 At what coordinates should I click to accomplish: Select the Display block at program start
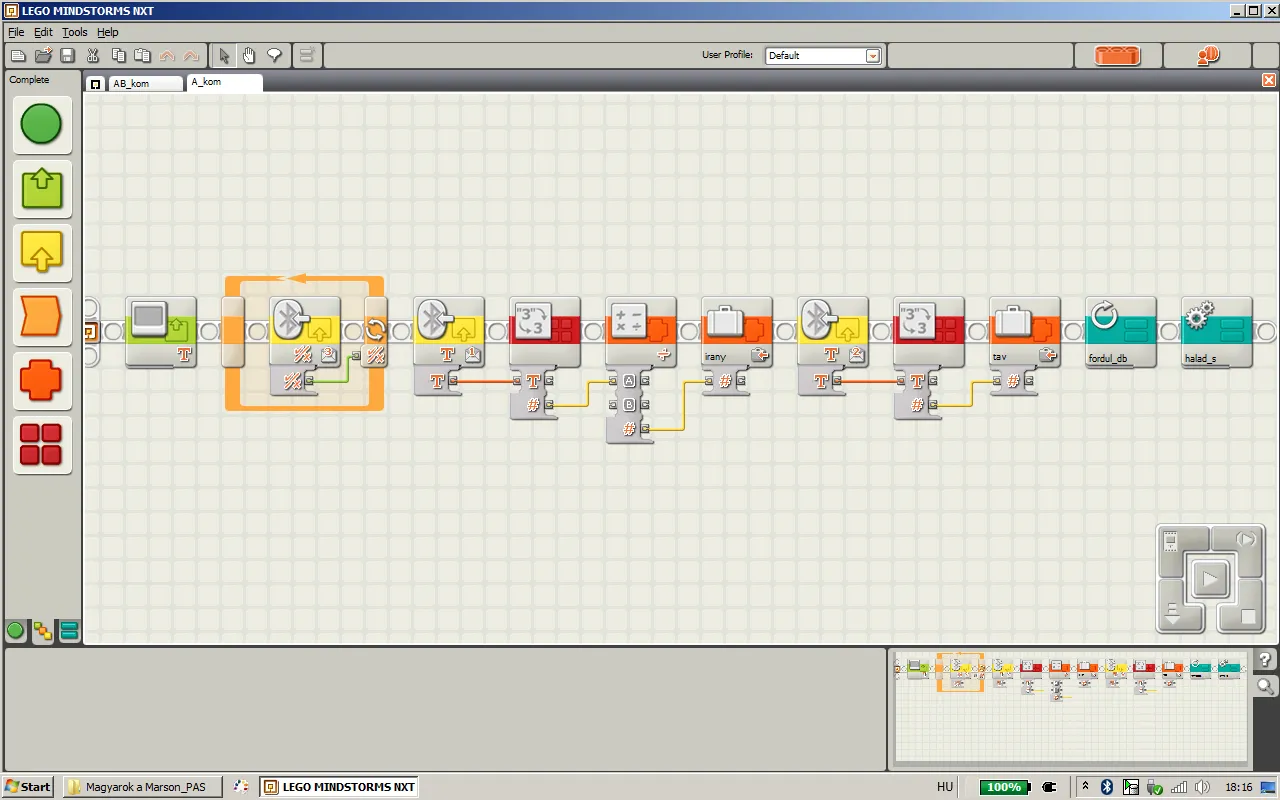pos(161,331)
